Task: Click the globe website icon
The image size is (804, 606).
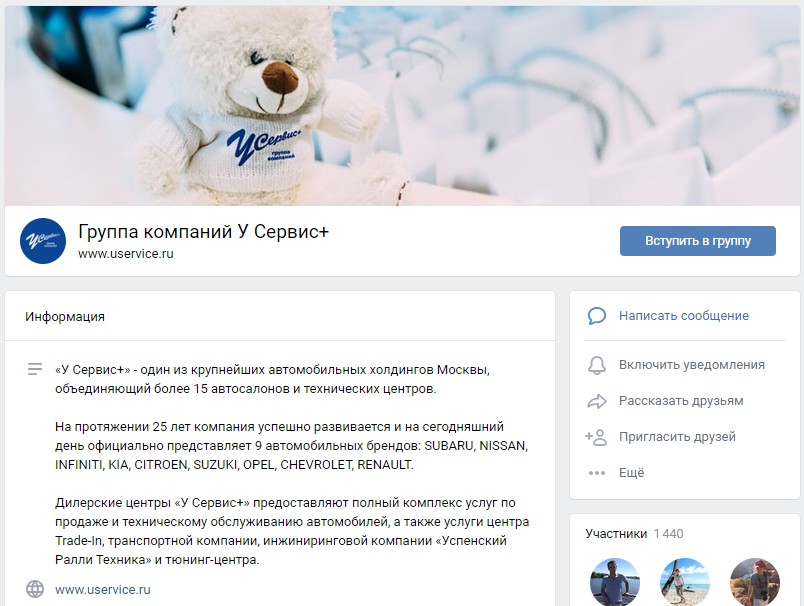Action: [35, 589]
